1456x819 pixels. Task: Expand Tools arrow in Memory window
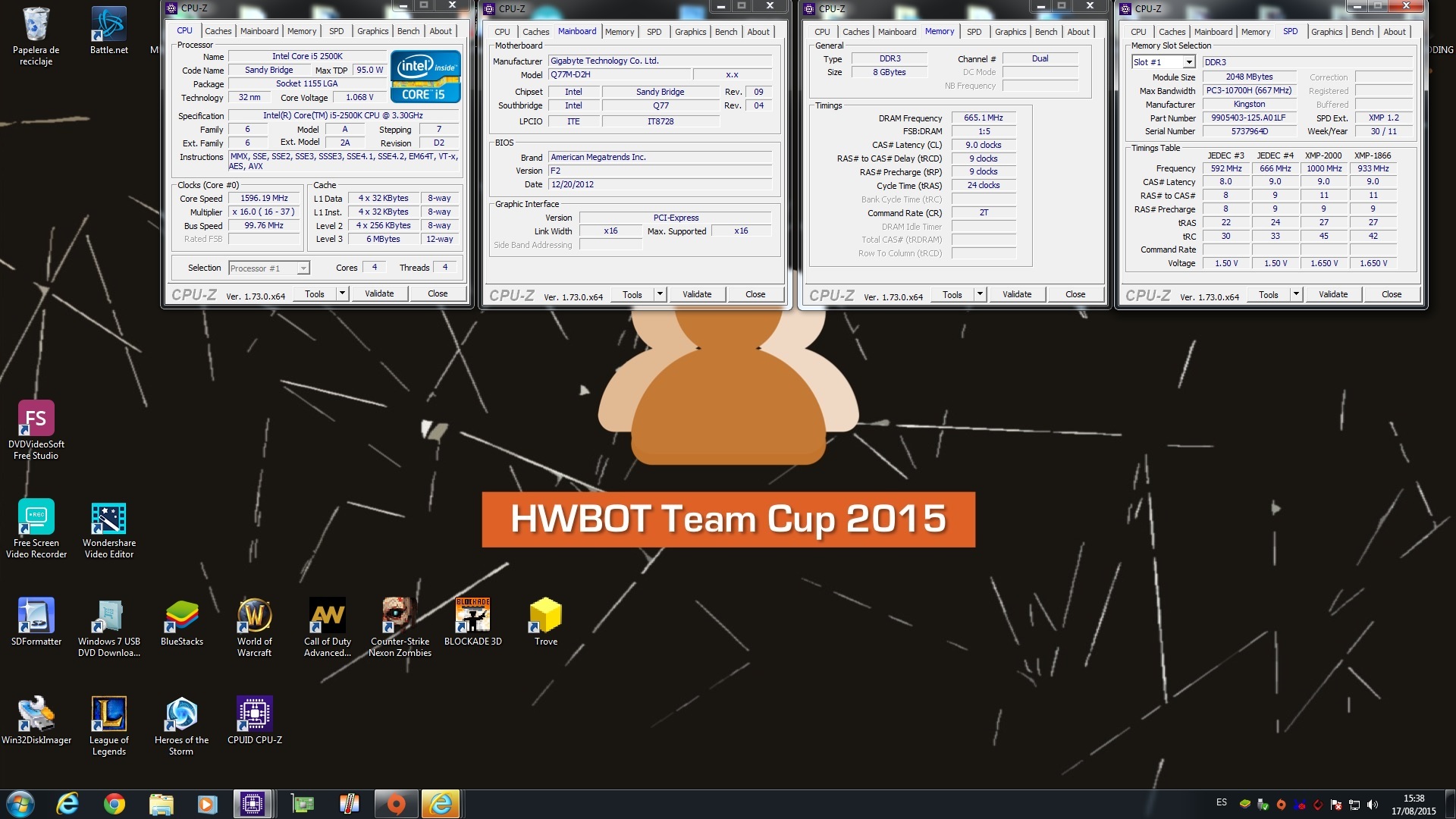point(980,294)
